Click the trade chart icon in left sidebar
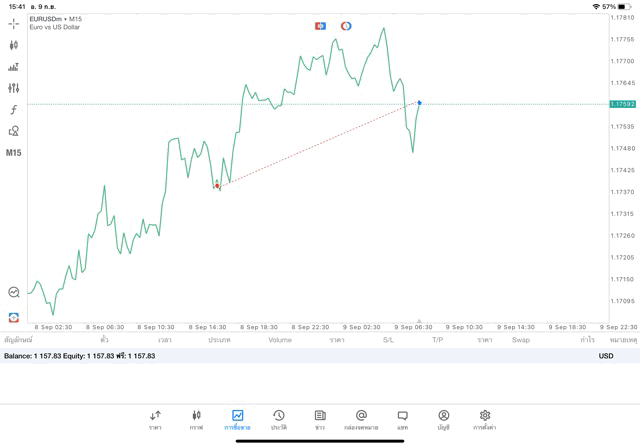 [x=14, y=292]
